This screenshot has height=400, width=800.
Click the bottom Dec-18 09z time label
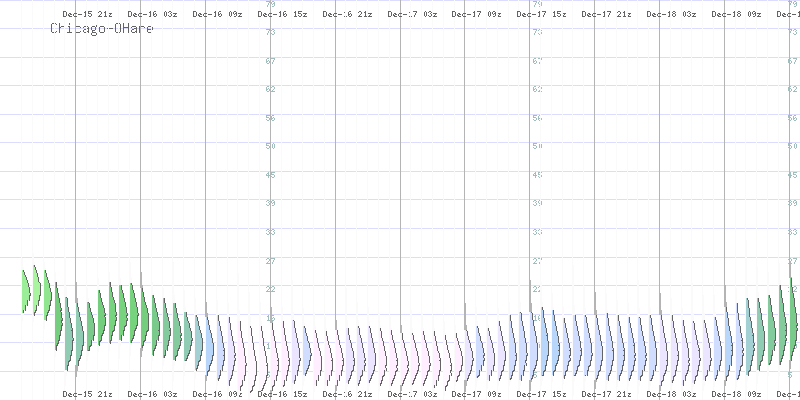(736, 394)
